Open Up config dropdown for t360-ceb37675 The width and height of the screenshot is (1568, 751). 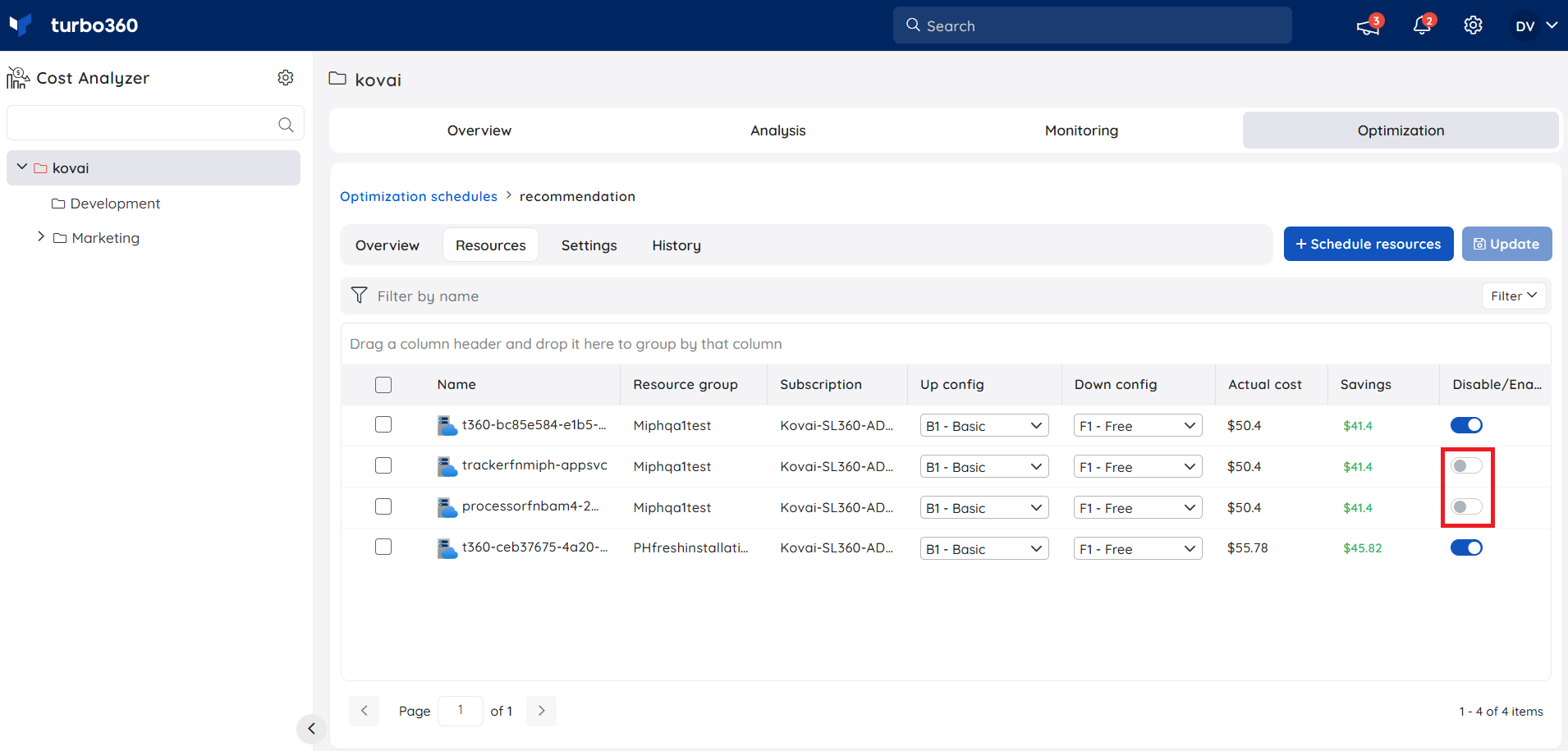pyautogui.click(x=984, y=548)
